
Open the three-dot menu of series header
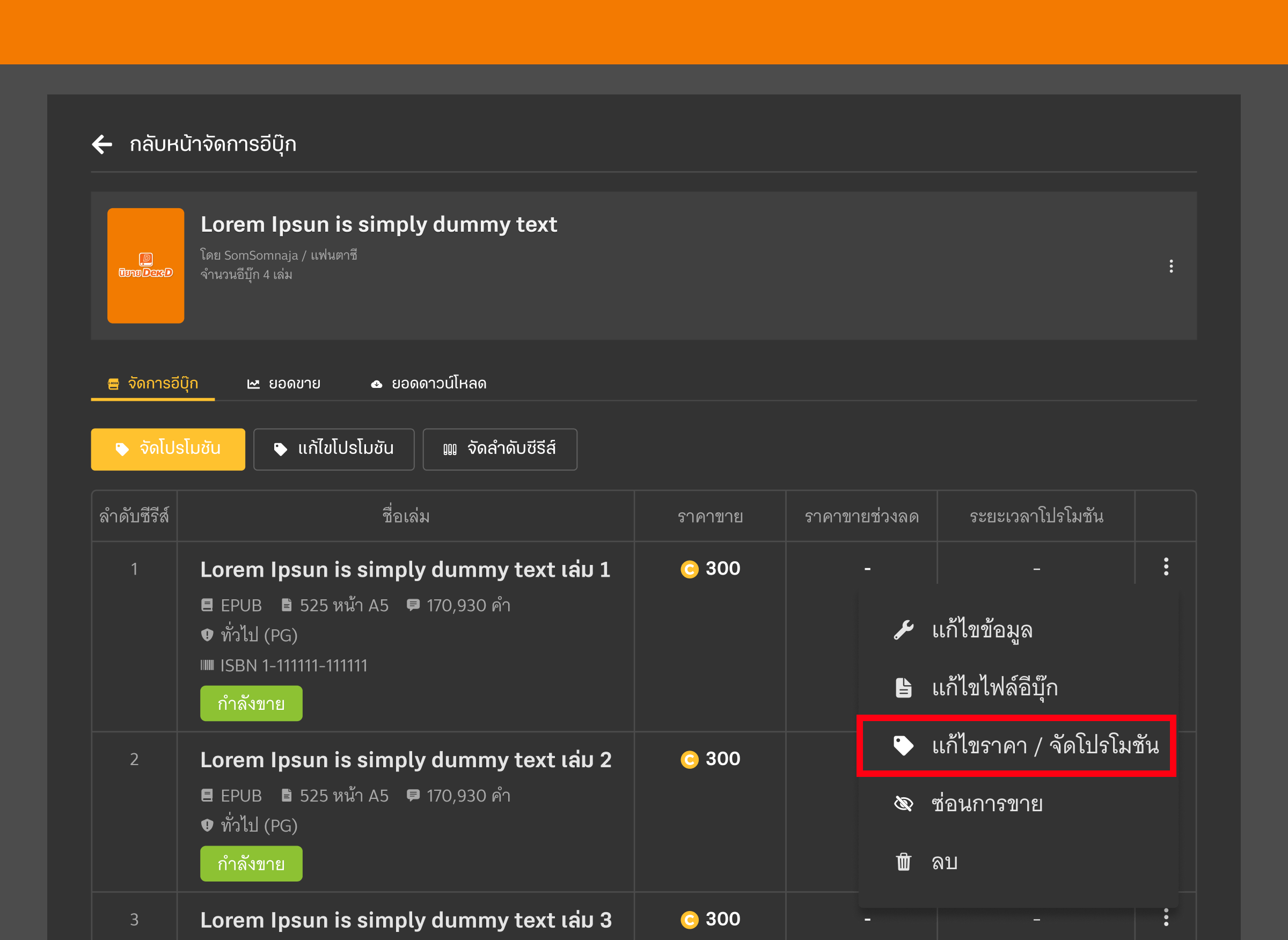tap(1171, 266)
